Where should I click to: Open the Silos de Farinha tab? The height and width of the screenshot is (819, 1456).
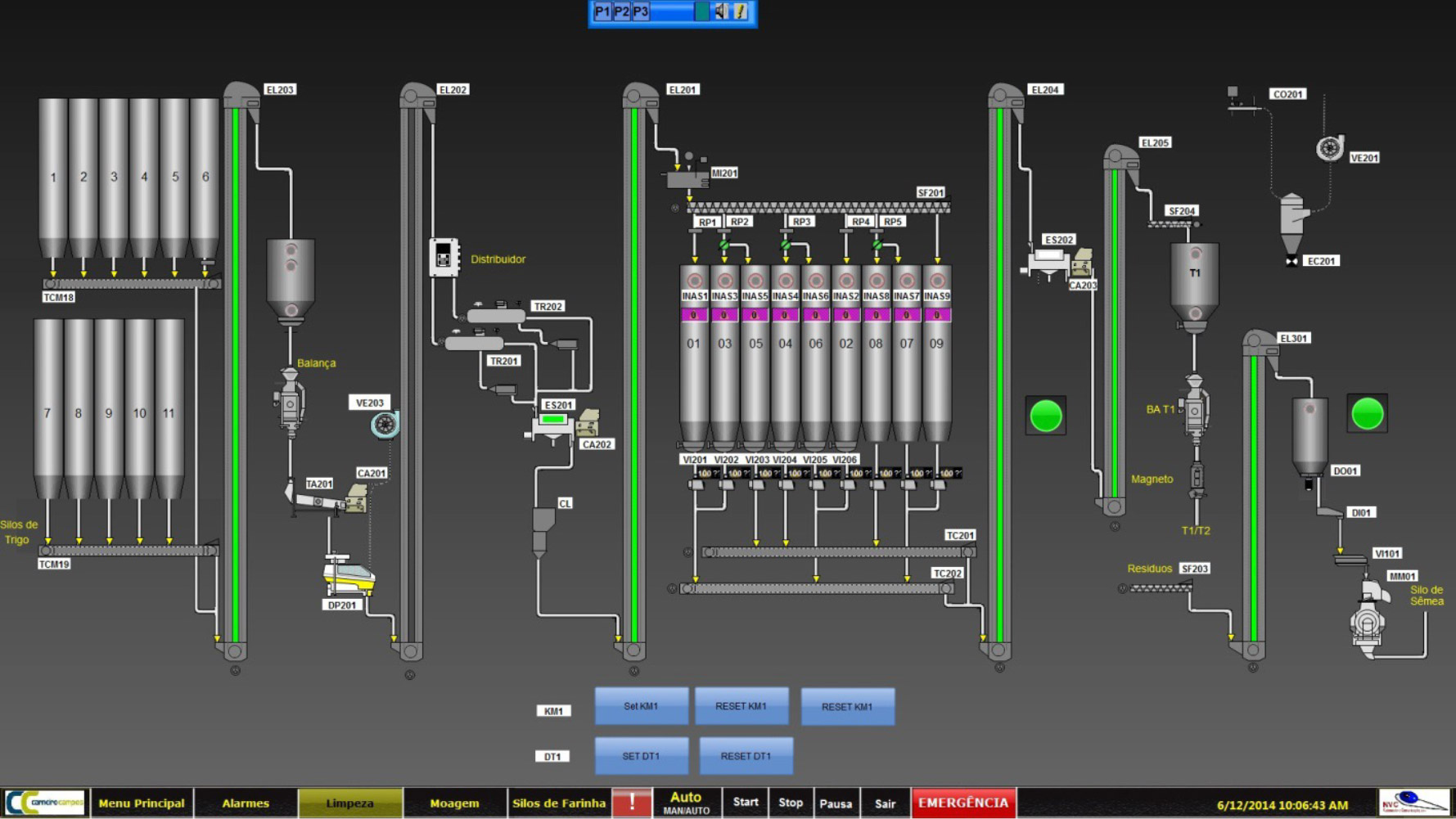559,803
